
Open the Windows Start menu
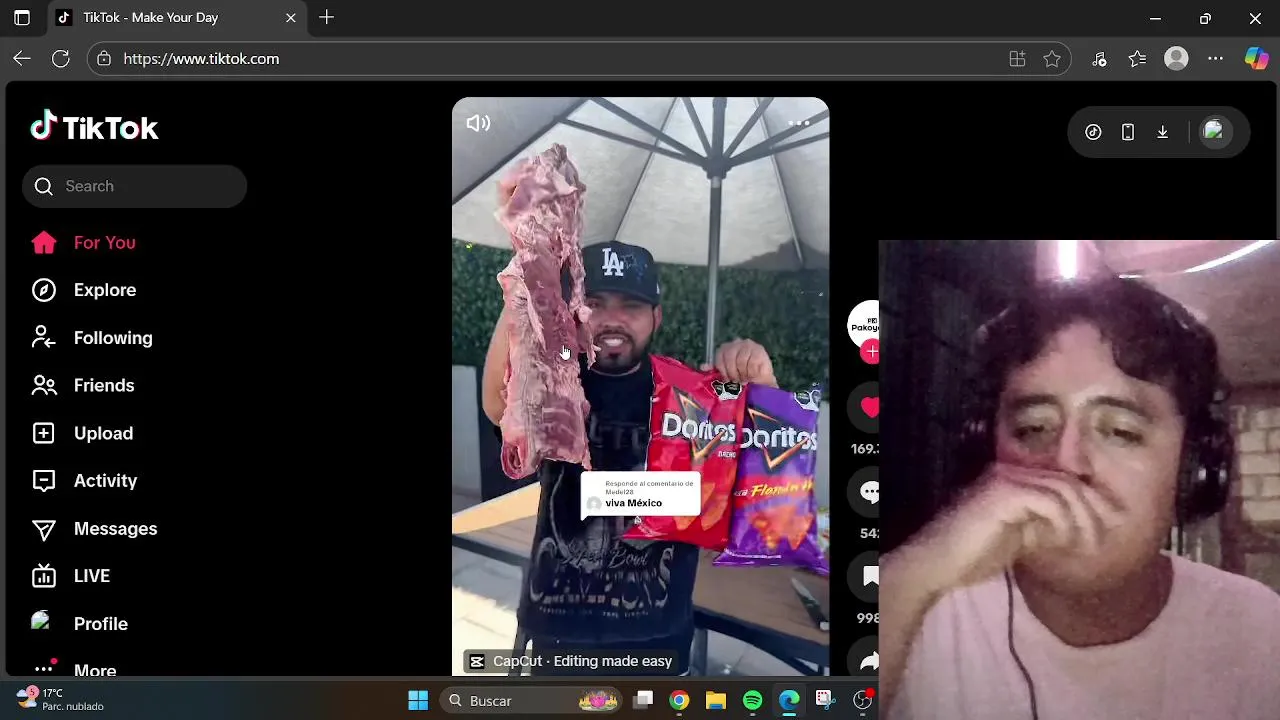point(418,701)
